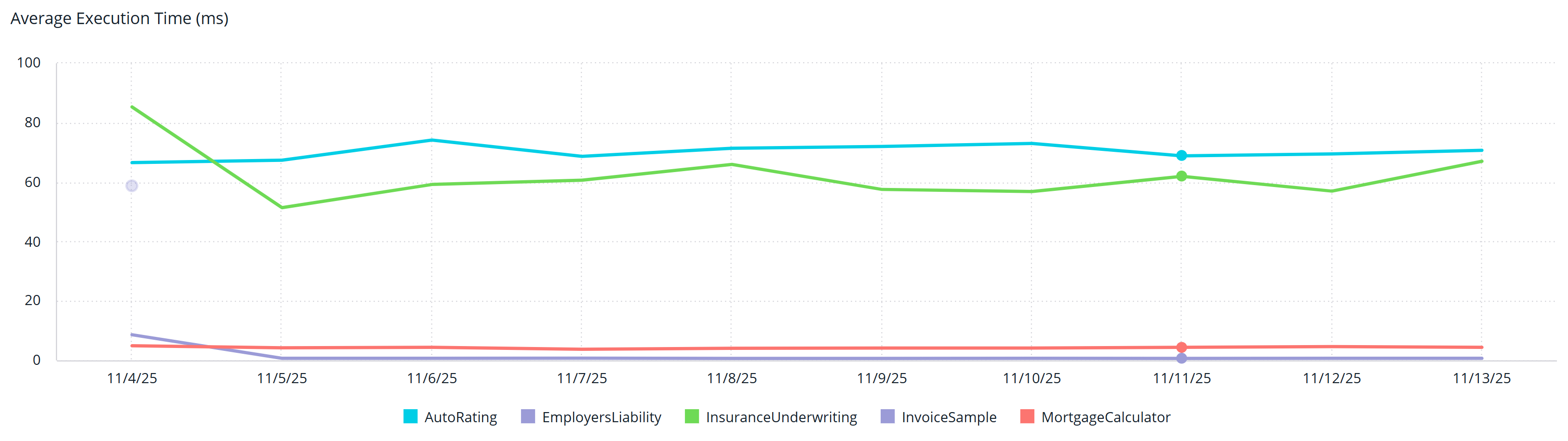The width and height of the screenshot is (1568, 441).
Task: Toggle InvoiceSample series legend text
Action: 948,417
